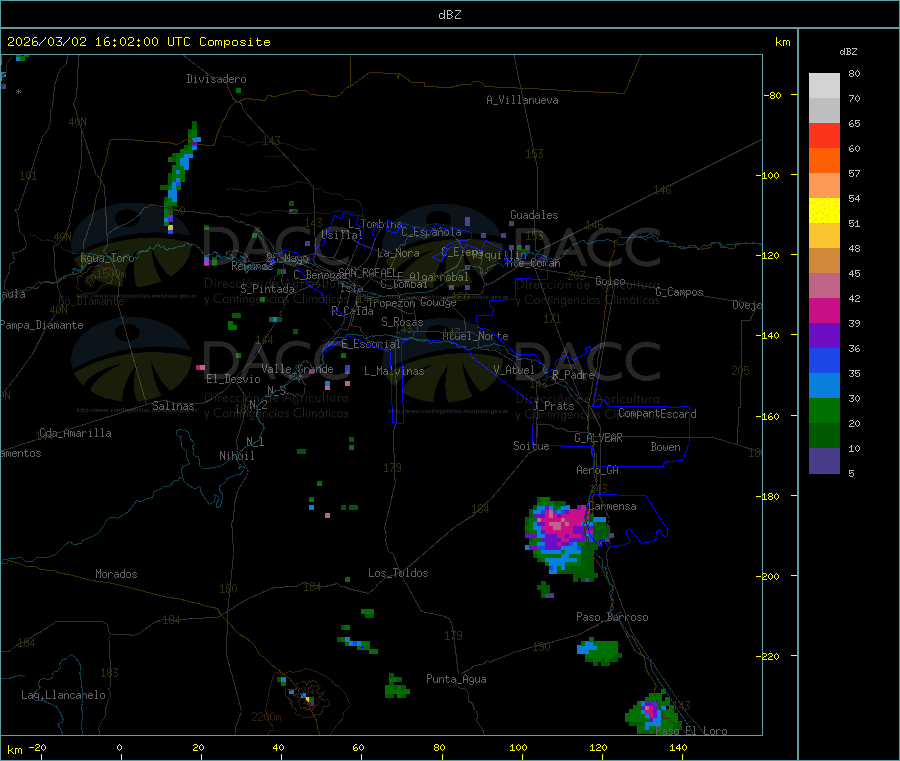Pick the 51 dBZ yellow color swatch
Image resolution: width=900 pixels, height=761 pixels.
tap(824, 211)
